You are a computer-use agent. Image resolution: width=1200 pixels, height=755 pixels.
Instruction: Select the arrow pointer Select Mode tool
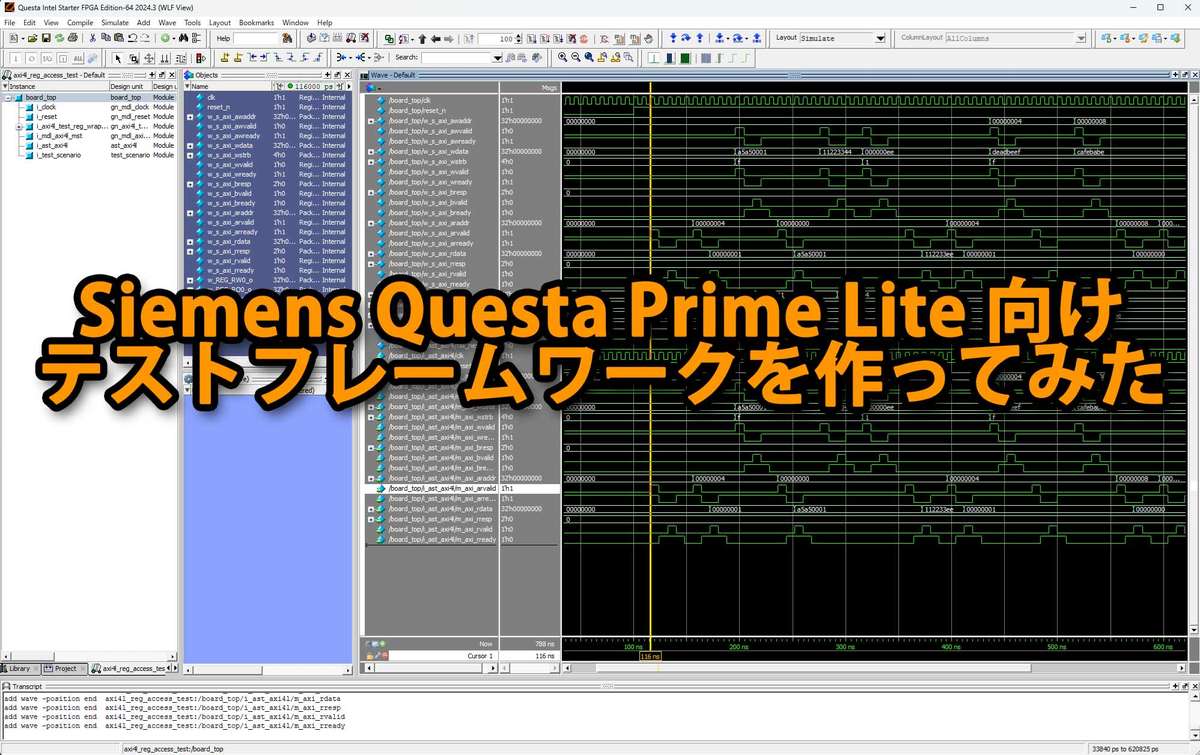click(118, 58)
